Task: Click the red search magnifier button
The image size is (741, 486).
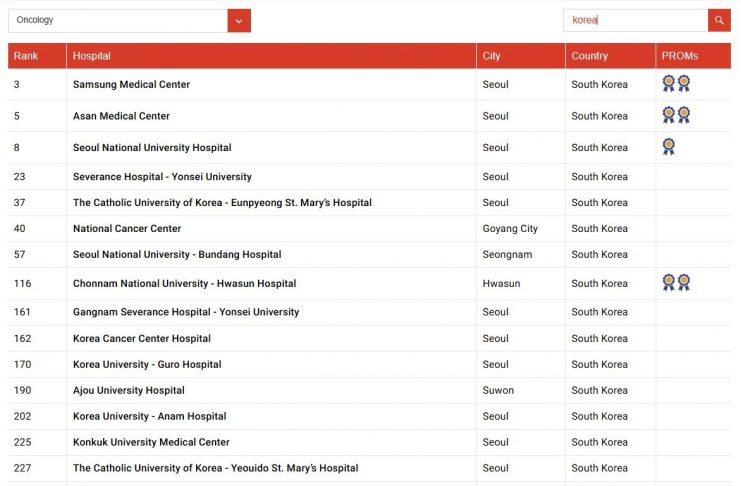Action: click(719, 20)
